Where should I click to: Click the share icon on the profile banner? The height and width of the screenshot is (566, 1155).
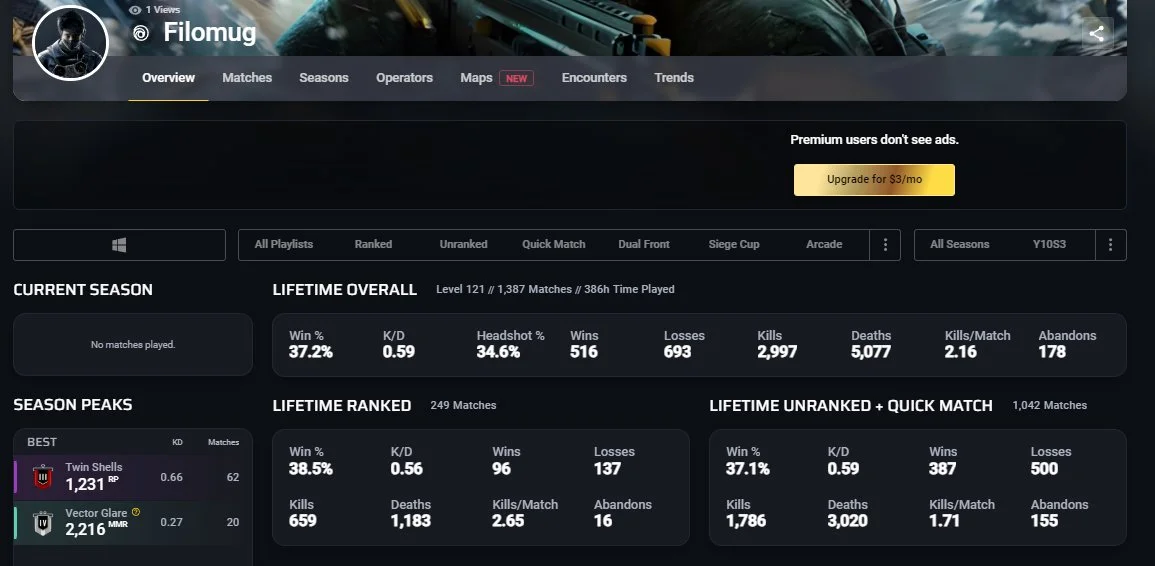click(1097, 33)
